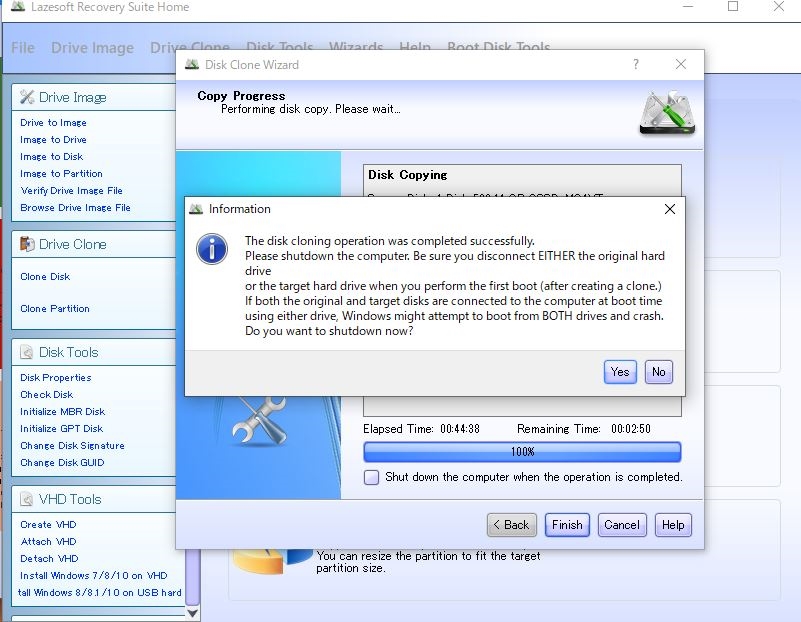Click Yes to shut down now
Screen dimensions: 801x622
point(620,372)
